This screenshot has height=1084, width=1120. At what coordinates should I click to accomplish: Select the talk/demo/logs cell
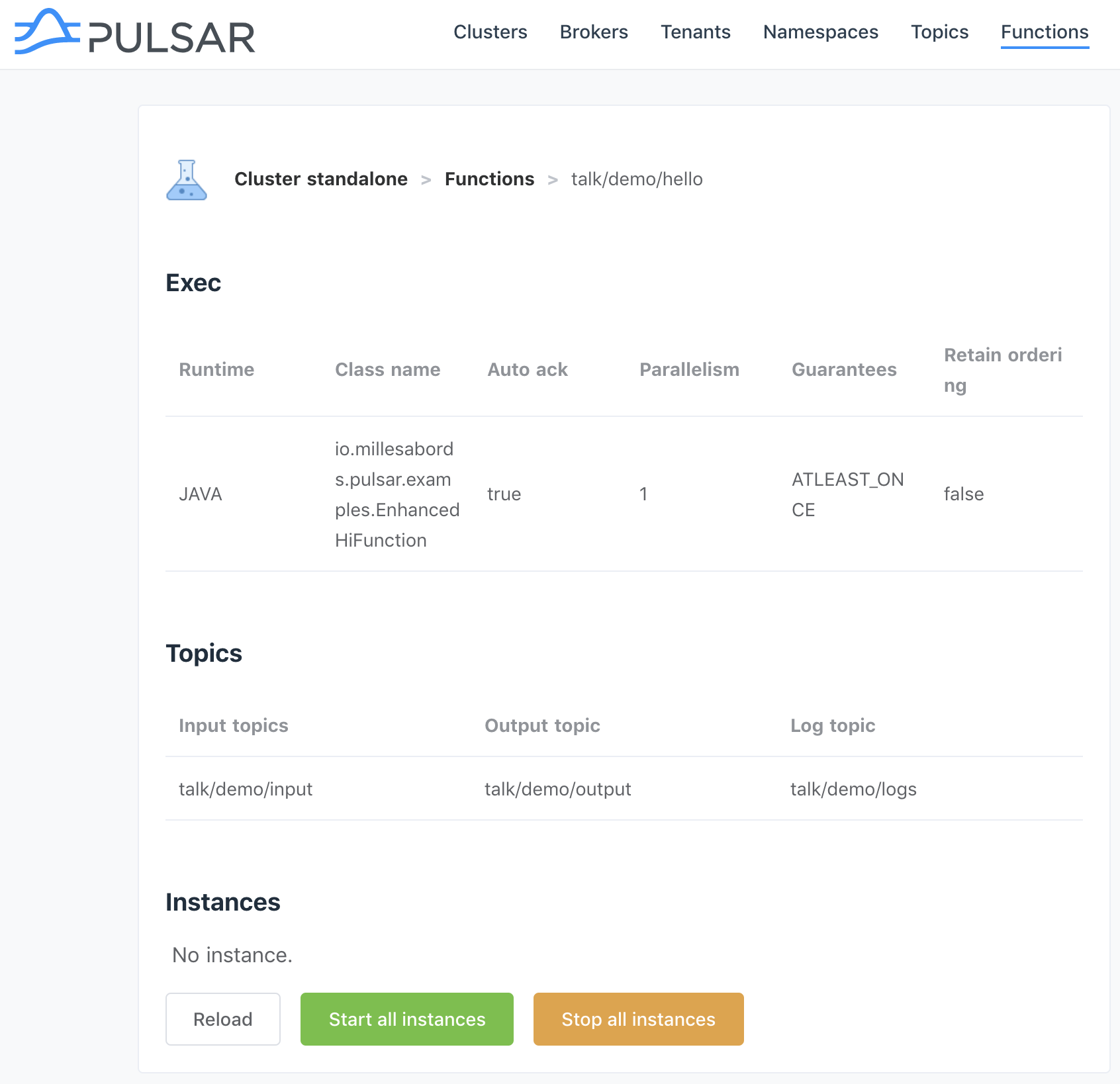[x=853, y=789]
